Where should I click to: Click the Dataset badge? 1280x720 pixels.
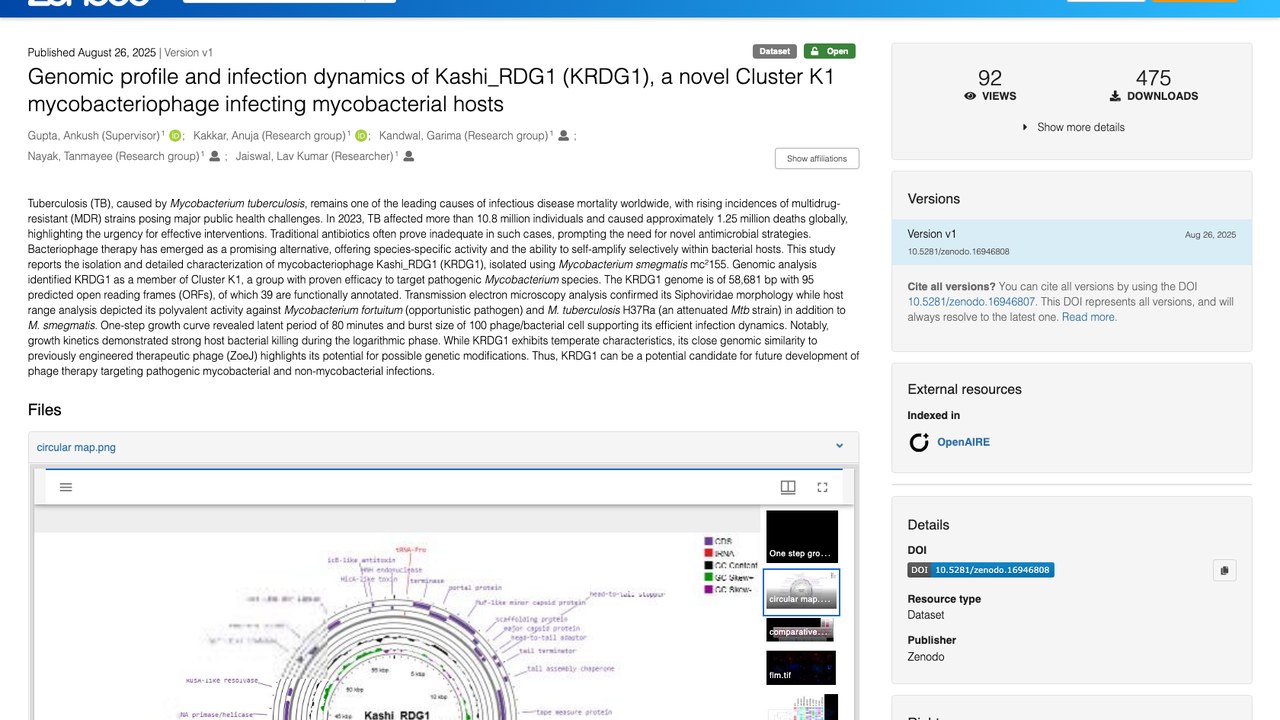tap(775, 51)
